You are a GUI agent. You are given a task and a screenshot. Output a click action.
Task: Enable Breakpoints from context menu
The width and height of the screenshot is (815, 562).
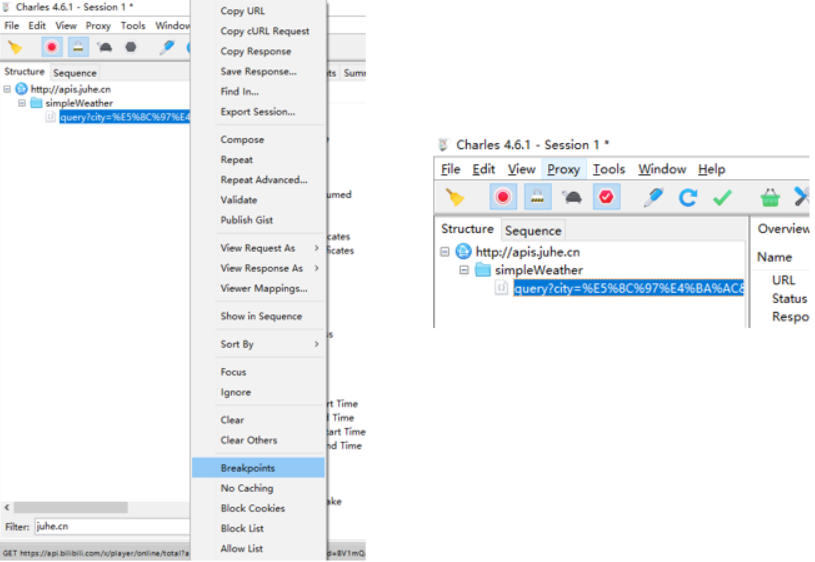258,468
